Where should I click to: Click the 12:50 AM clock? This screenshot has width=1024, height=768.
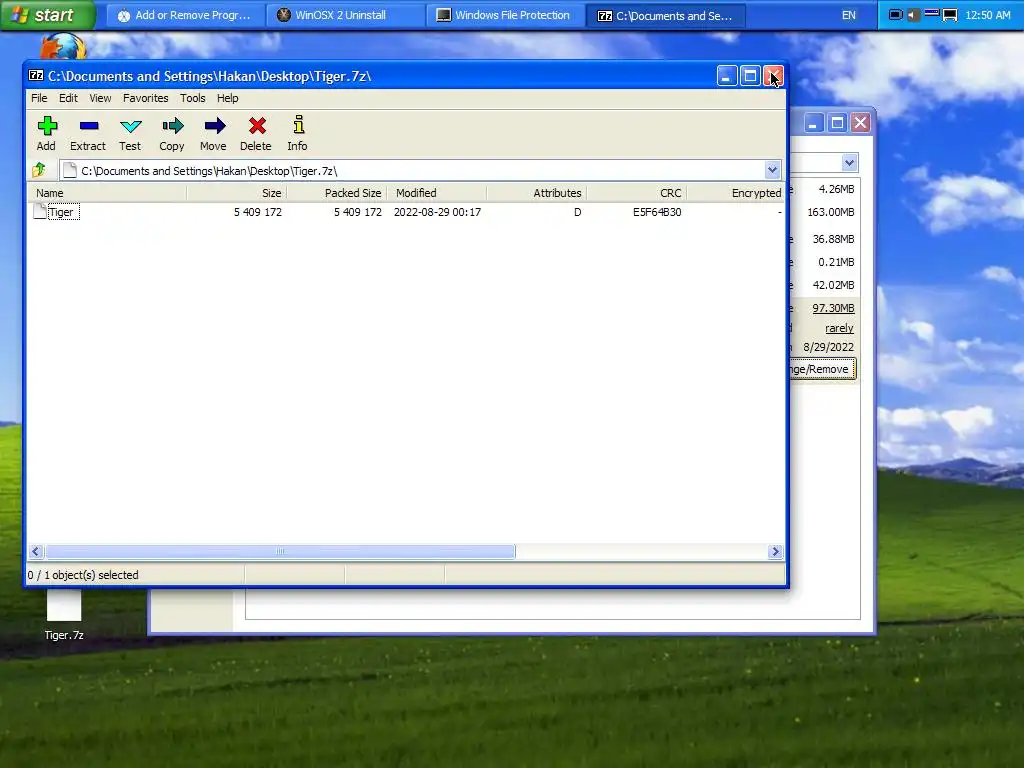pos(987,15)
